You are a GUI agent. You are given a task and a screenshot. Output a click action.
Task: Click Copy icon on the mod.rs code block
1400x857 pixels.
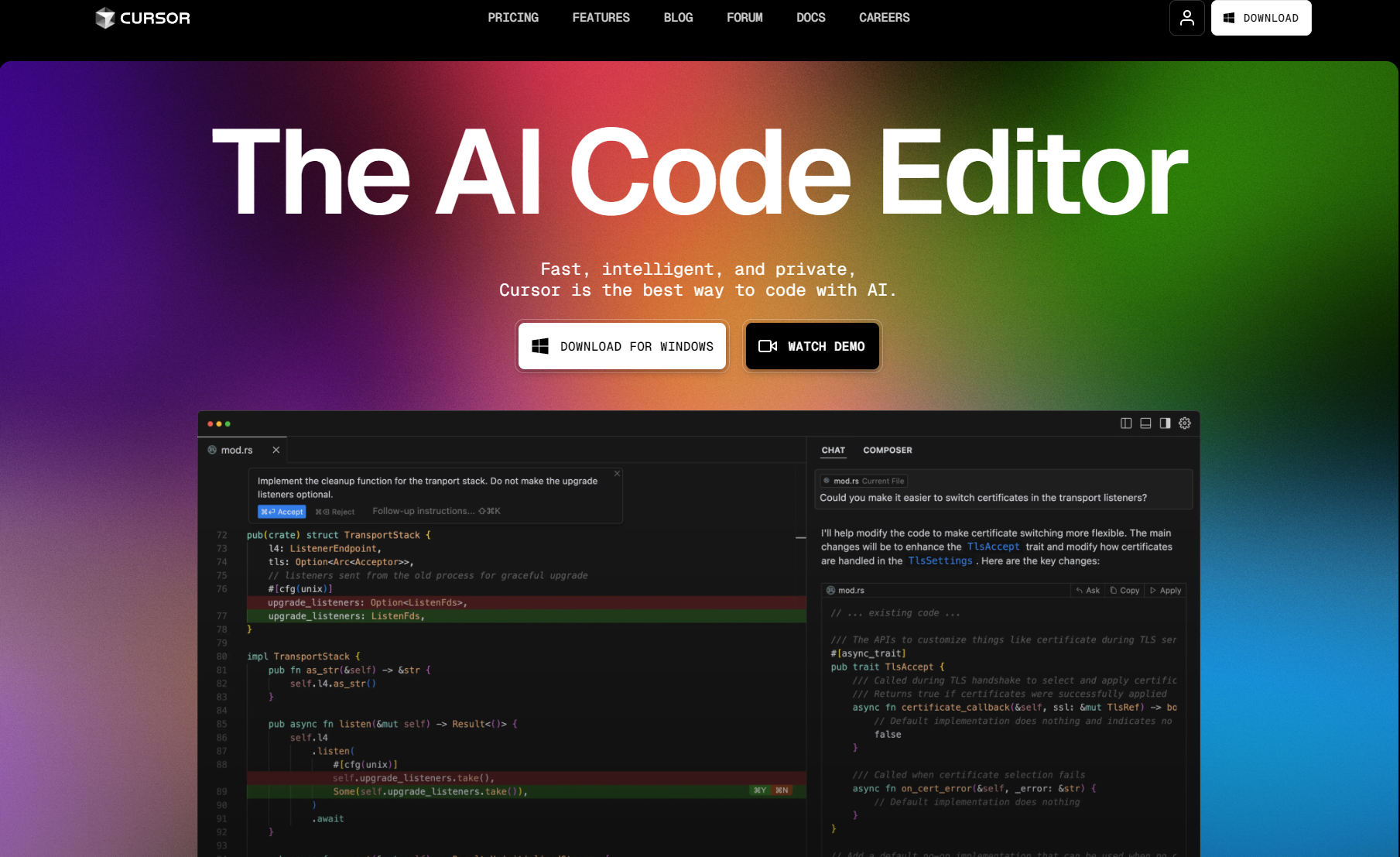[1124, 591]
